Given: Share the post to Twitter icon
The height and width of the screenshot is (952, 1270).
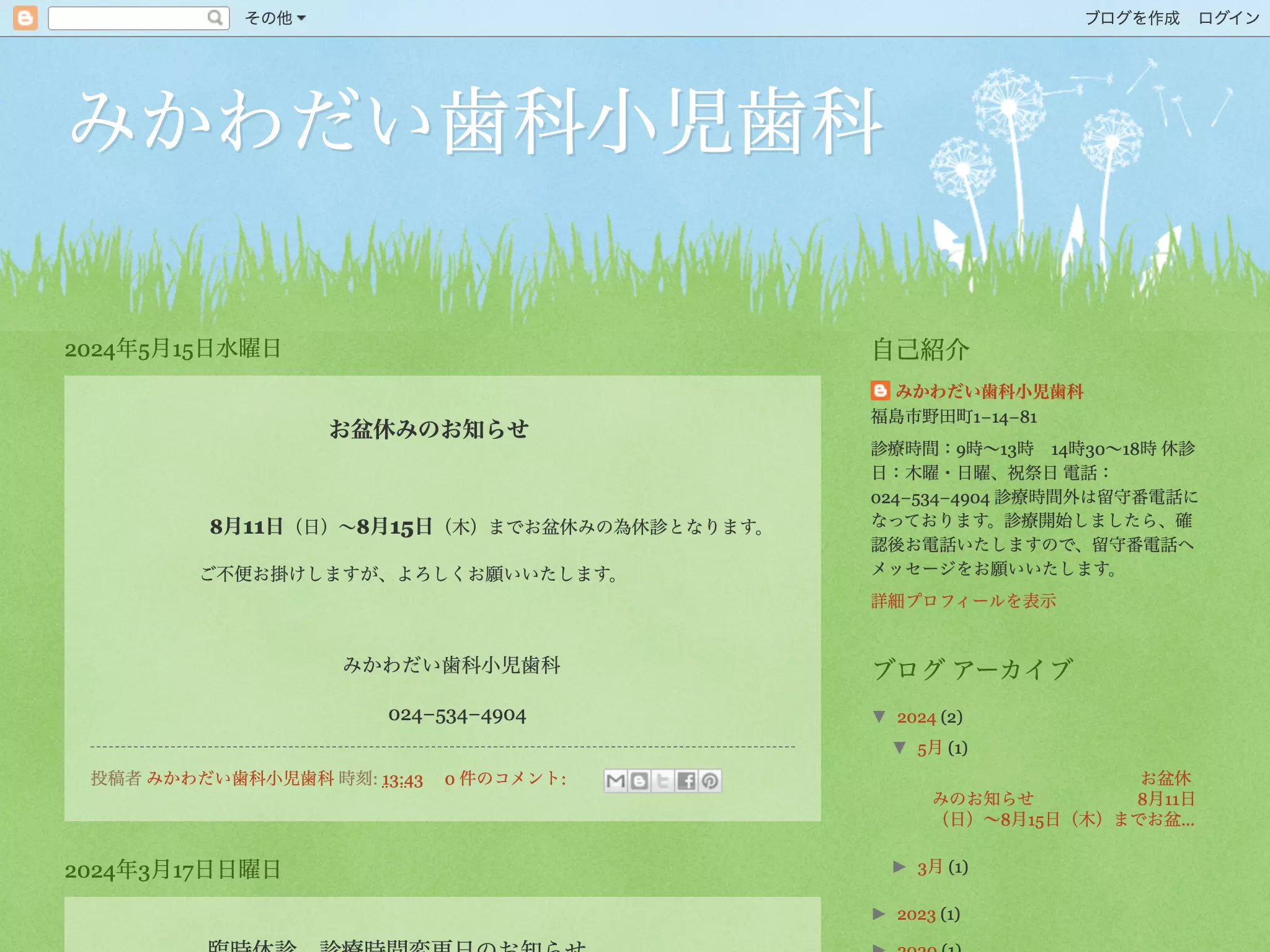Looking at the screenshot, I should coord(663,781).
